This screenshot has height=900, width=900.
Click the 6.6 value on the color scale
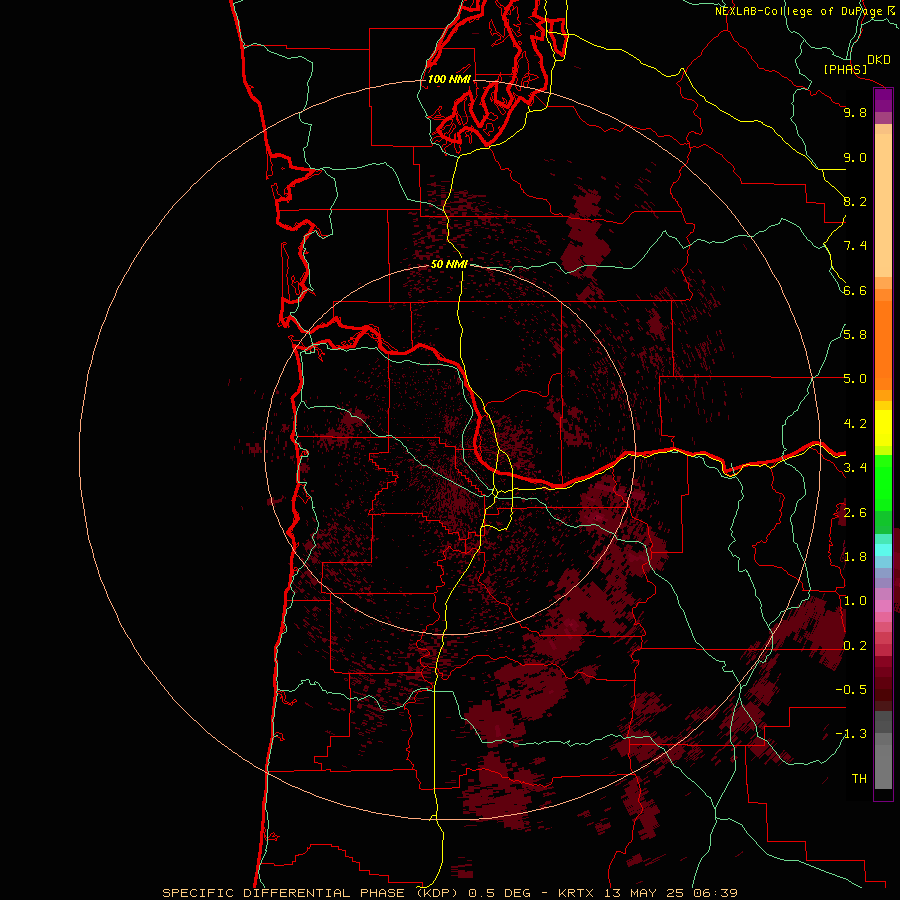click(x=855, y=290)
